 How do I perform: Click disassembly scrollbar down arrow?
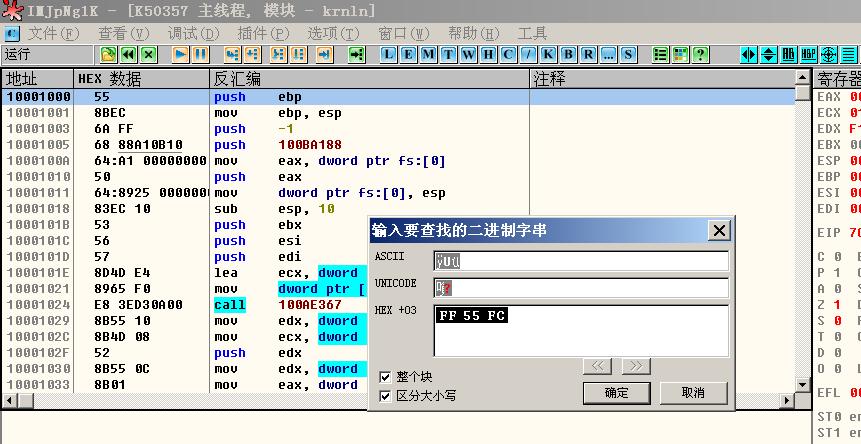pos(803,385)
